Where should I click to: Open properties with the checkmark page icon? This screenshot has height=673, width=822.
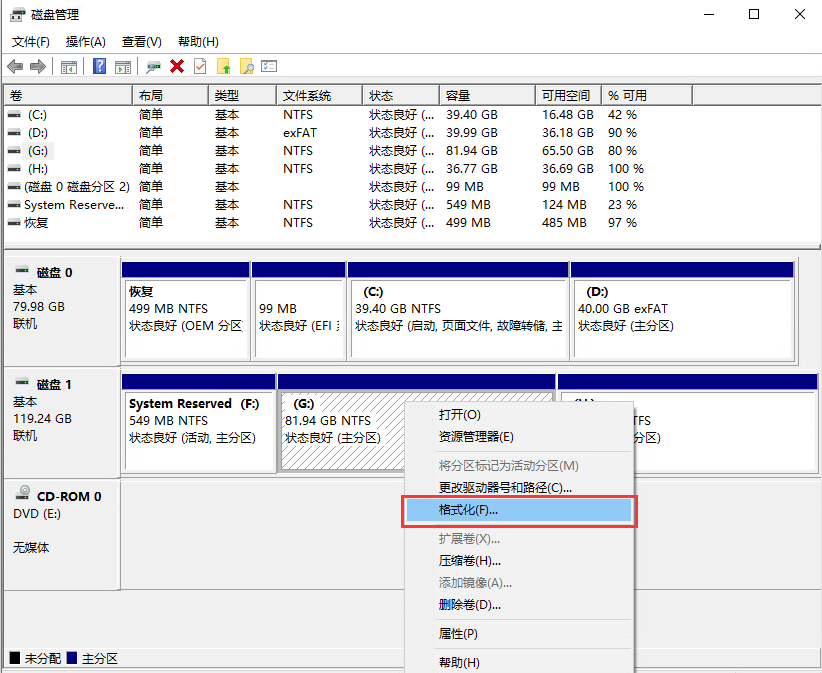pos(200,66)
